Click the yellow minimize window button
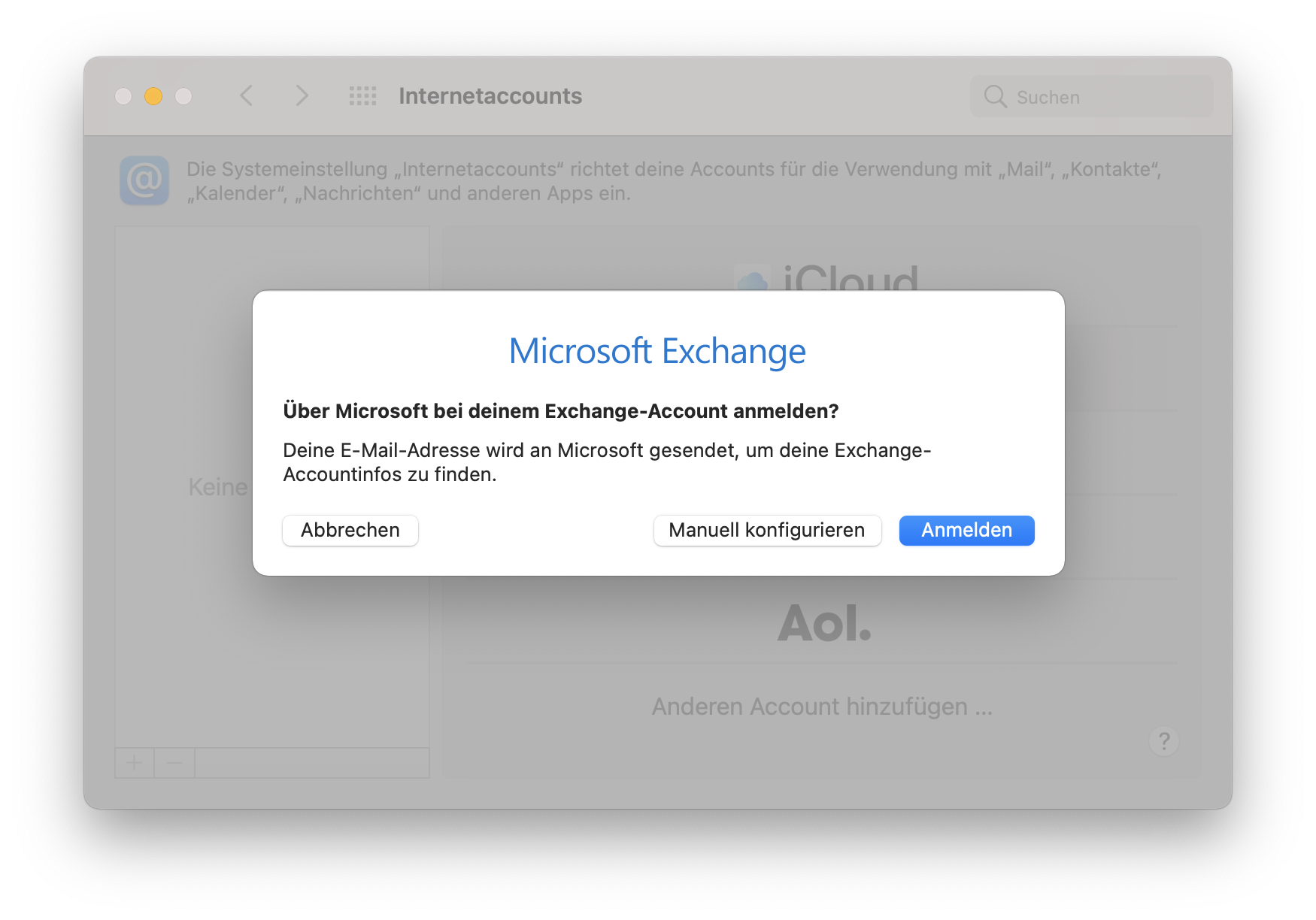Image resolution: width=1316 pixels, height=920 pixels. click(153, 96)
